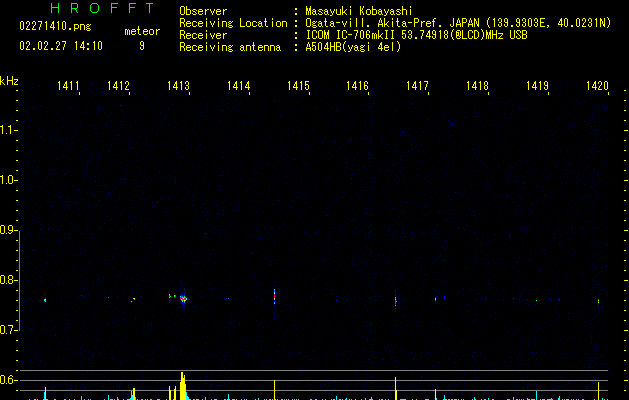
Task: Click the echo near 1420 at the right edge
Action: (599, 302)
